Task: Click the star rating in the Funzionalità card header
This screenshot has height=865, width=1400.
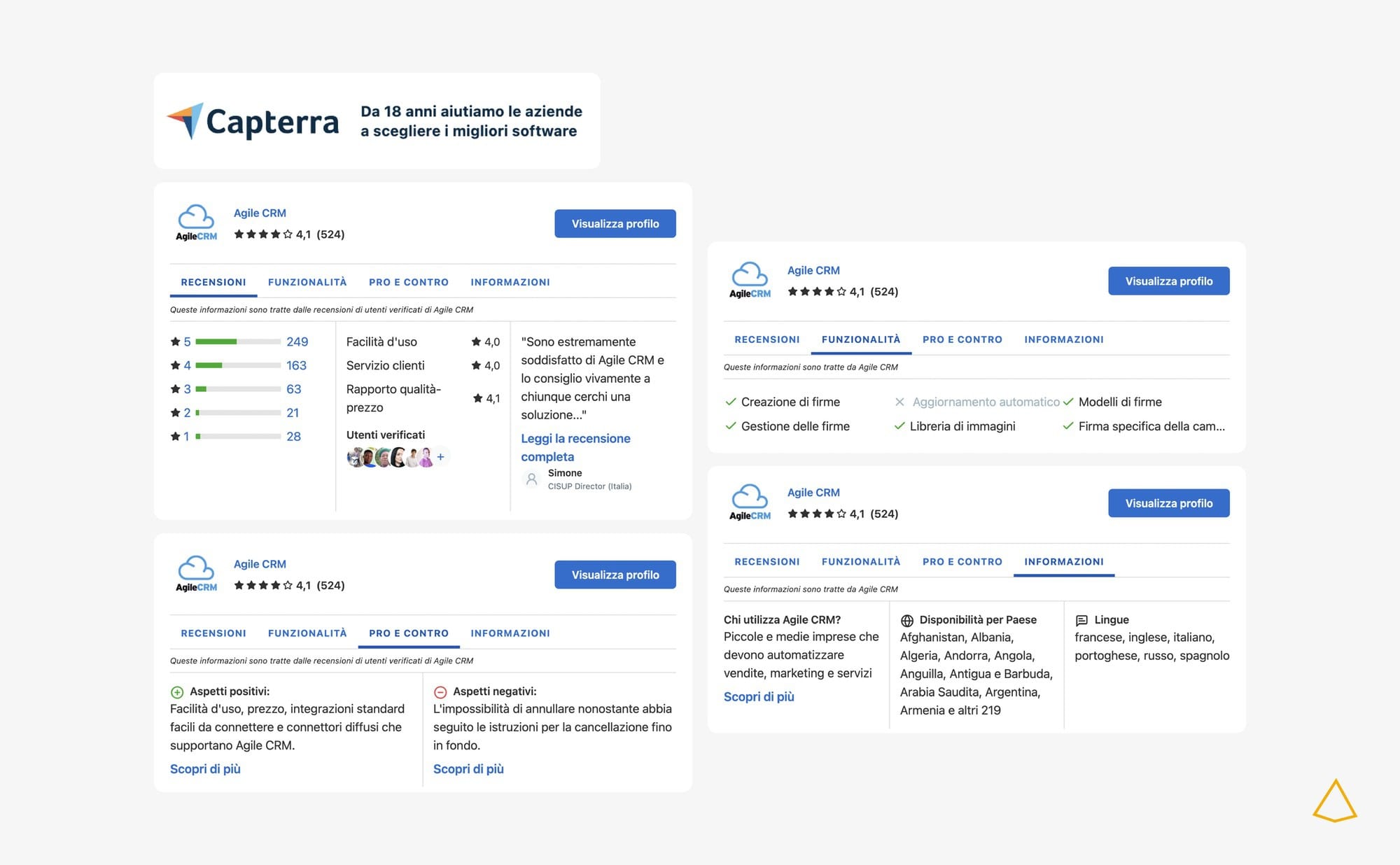Action: (817, 291)
